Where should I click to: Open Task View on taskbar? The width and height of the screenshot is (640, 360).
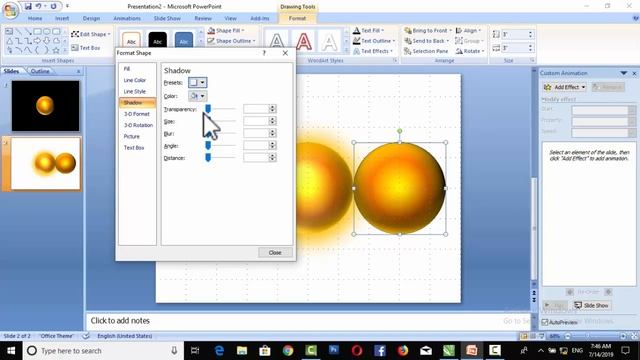(195, 351)
